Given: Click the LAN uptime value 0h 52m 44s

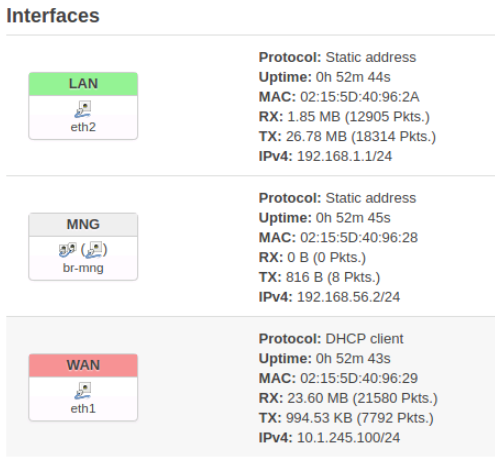Looking at the screenshot, I should pyautogui.click(x=353, y=77).
